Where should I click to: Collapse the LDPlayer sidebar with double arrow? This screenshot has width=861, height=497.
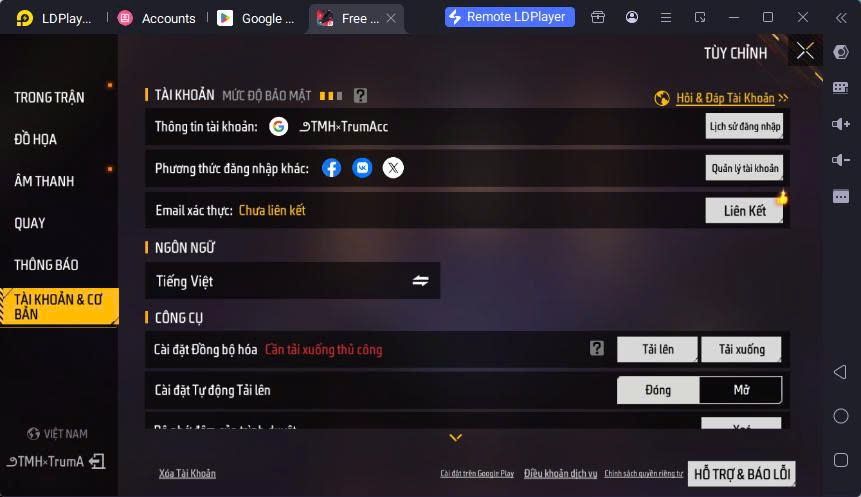(x=841, y=18)
